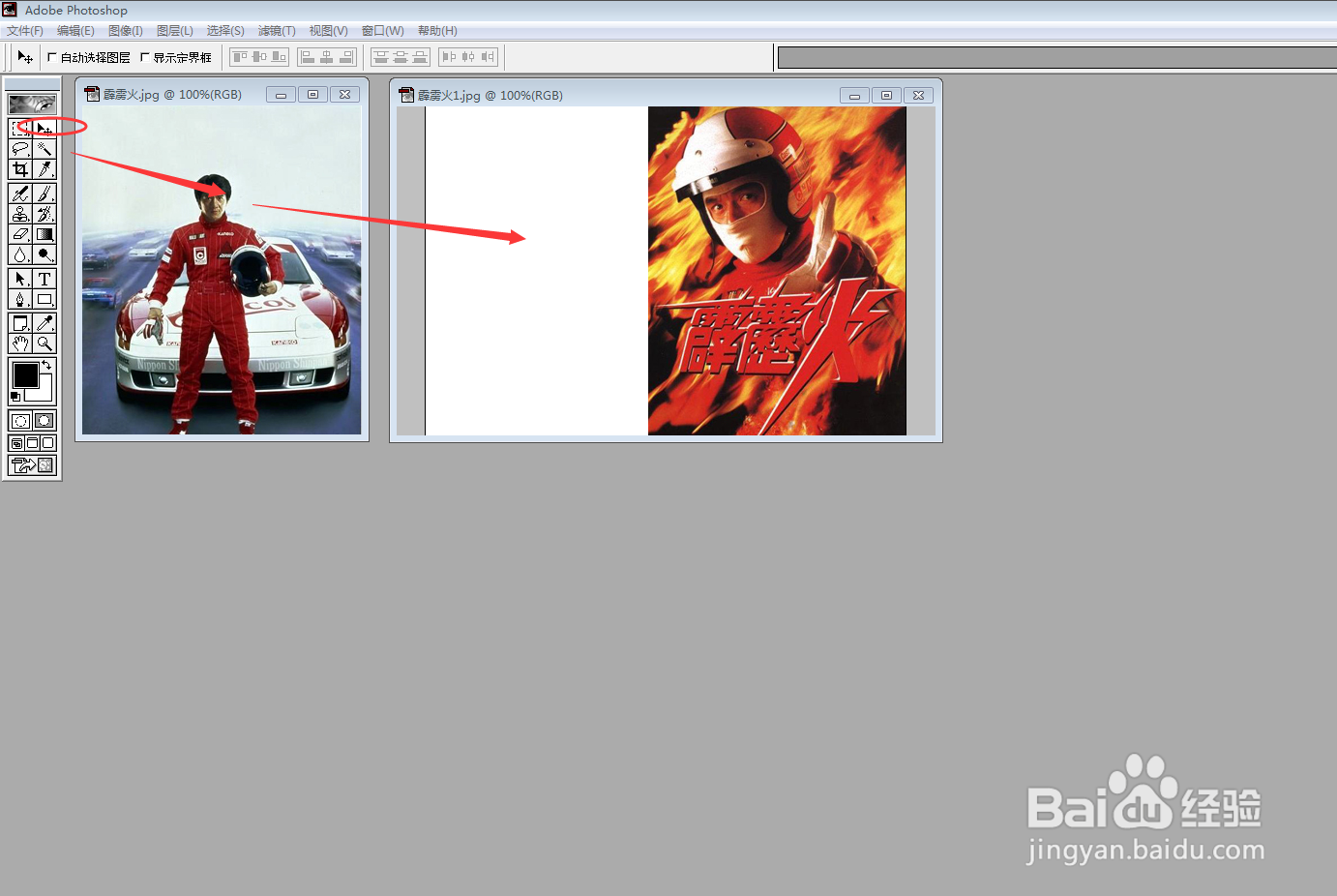This screenshot has width=1337, height=896.
Task: Select the Slice tool
Action: pyautogui.click(x=45, y=168)
